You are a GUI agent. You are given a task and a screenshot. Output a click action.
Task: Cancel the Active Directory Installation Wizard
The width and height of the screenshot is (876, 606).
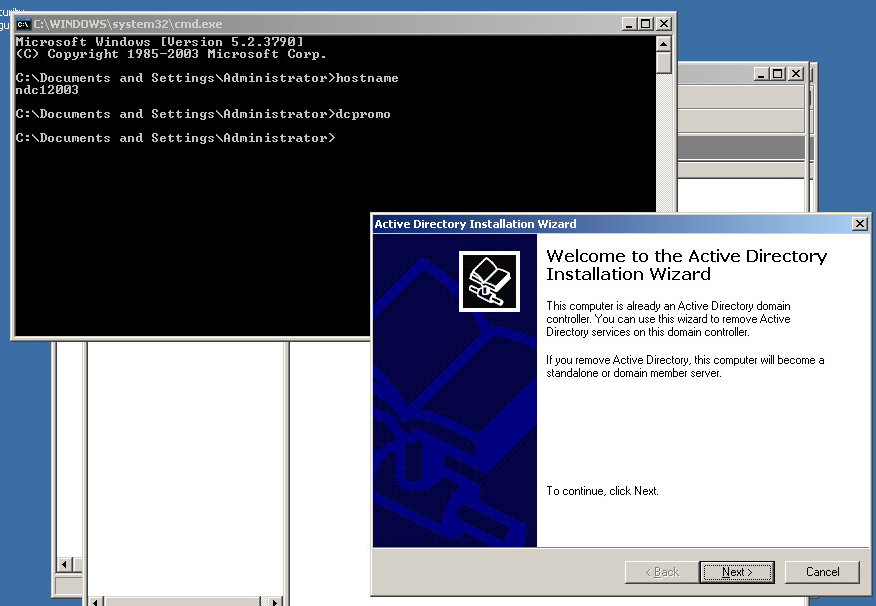(x=822, y=572)
